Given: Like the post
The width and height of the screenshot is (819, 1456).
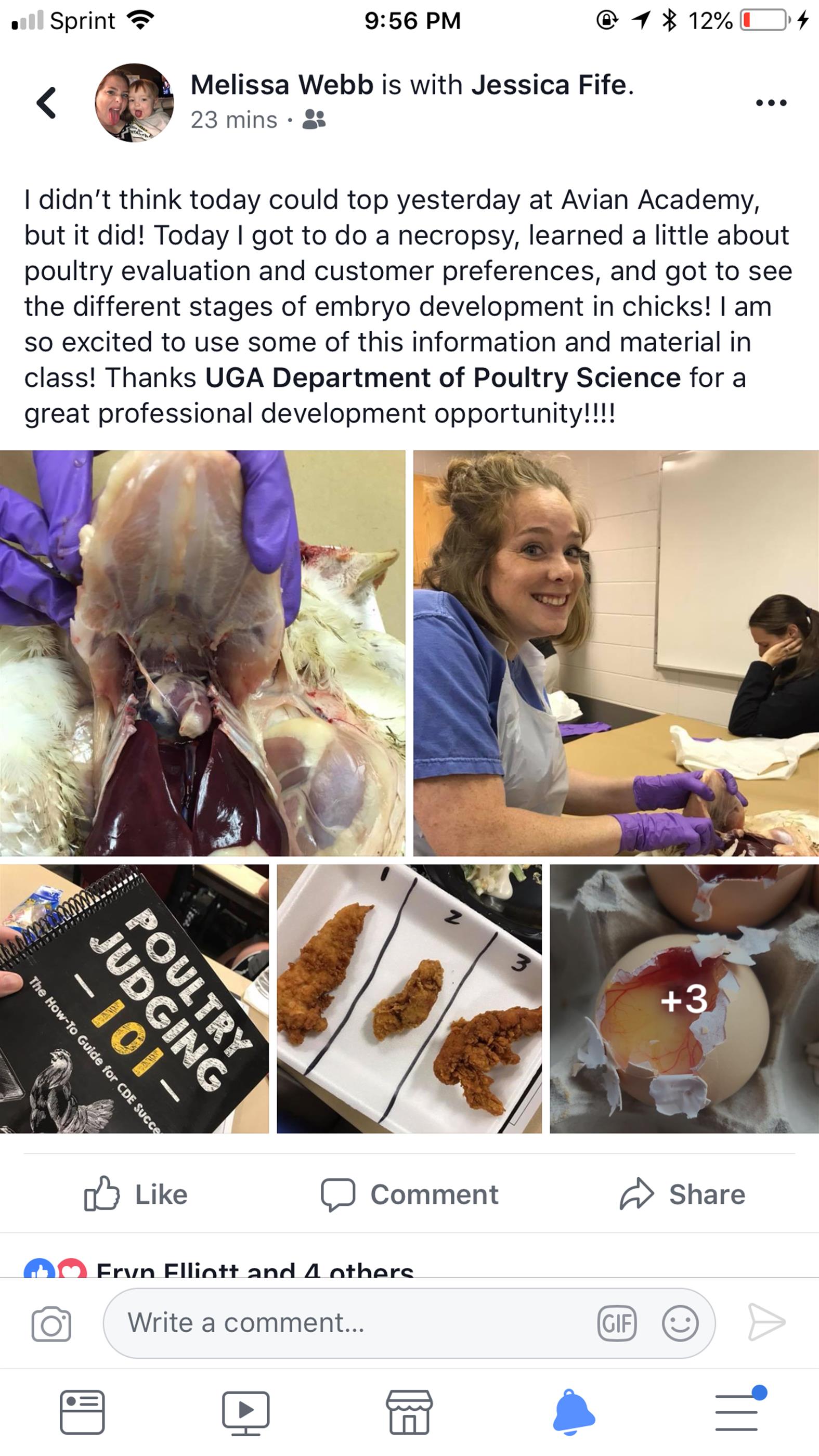Looking at the screenshot, I should (136, 1194).
